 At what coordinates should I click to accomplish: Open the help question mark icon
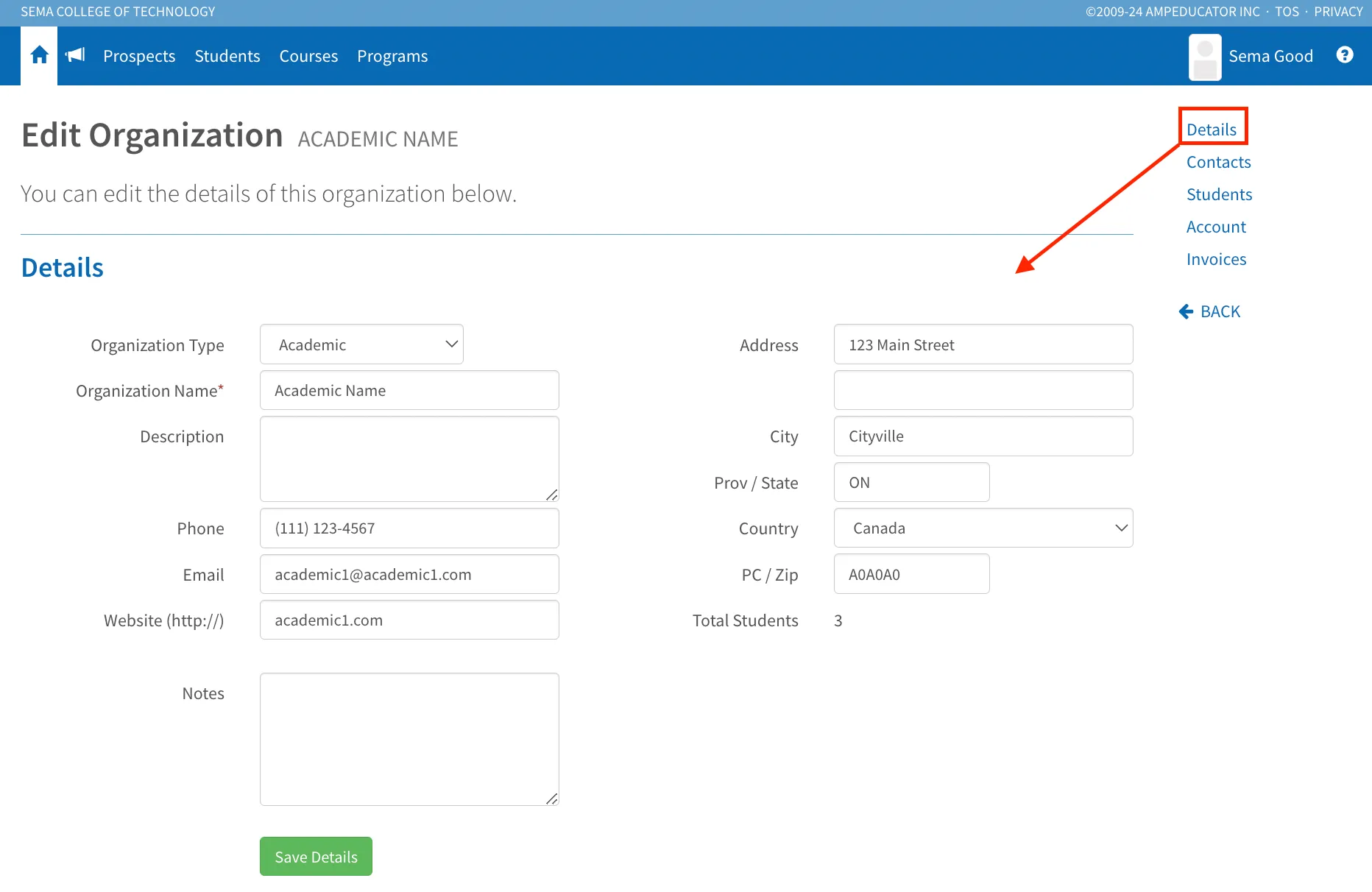[x=1345, y=55]
